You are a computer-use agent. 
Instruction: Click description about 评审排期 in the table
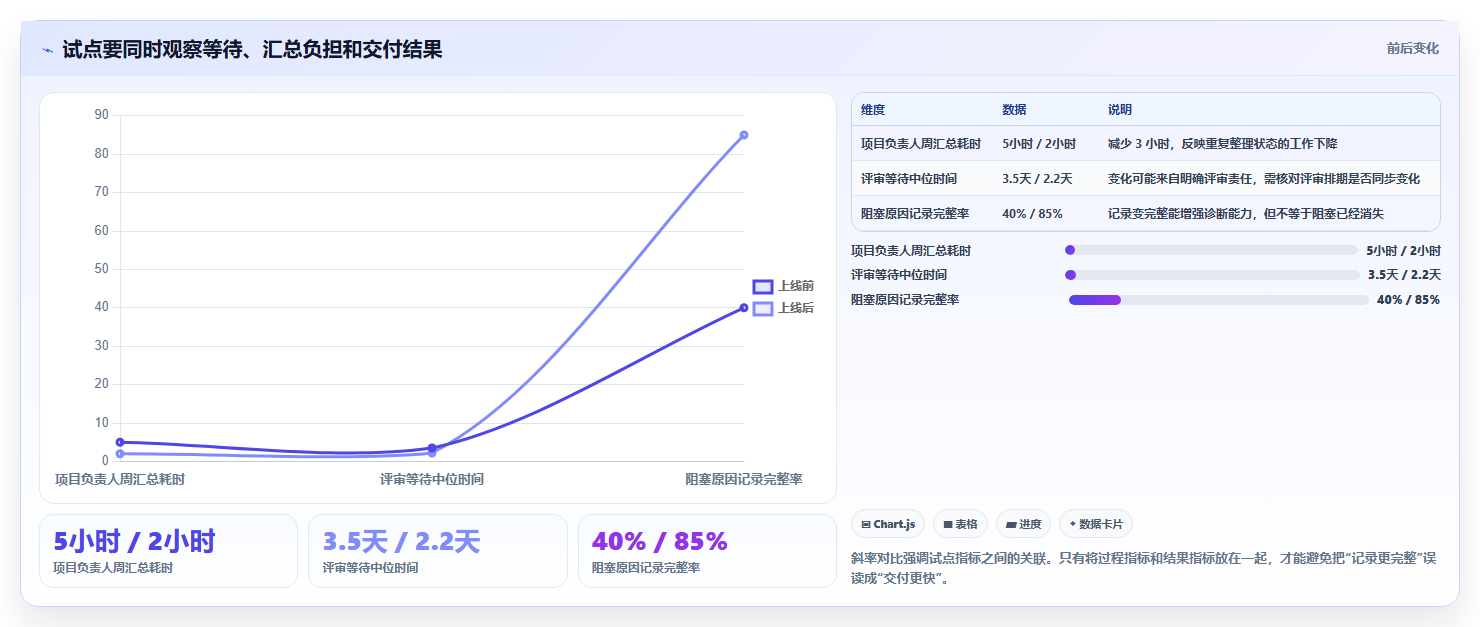[x=1264, y=179]
